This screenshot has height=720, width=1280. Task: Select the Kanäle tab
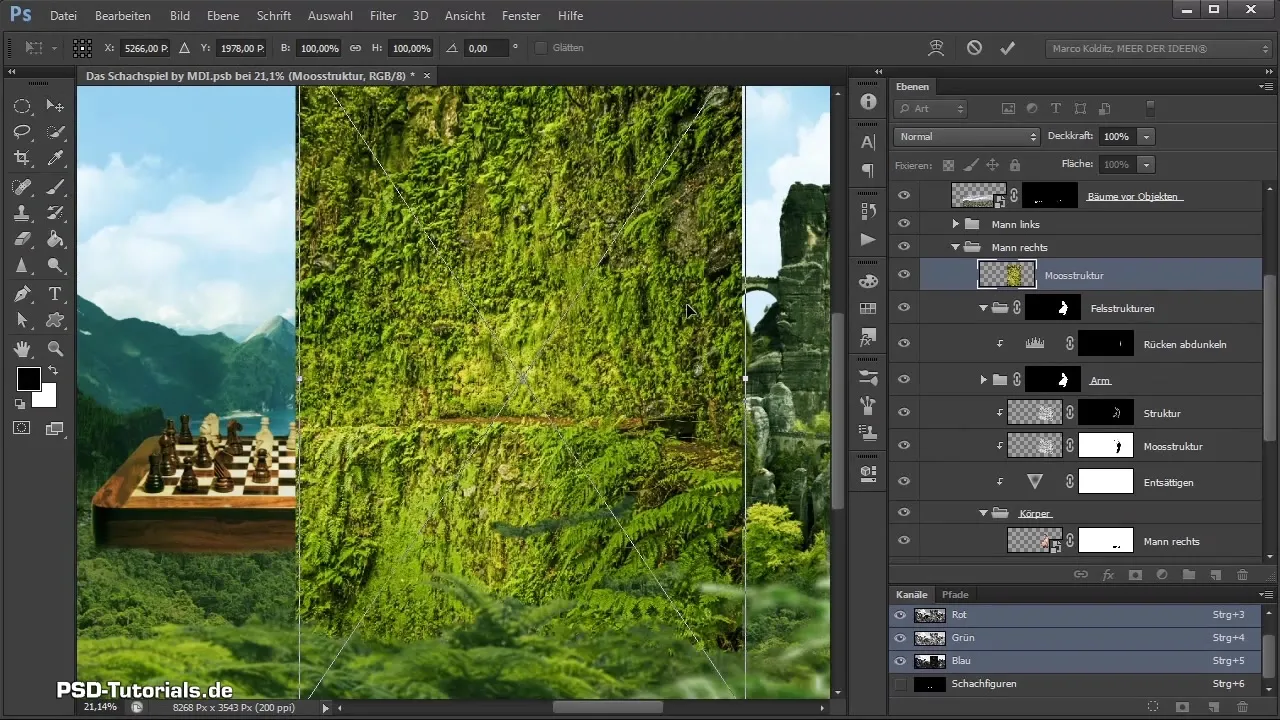point(912,594)
